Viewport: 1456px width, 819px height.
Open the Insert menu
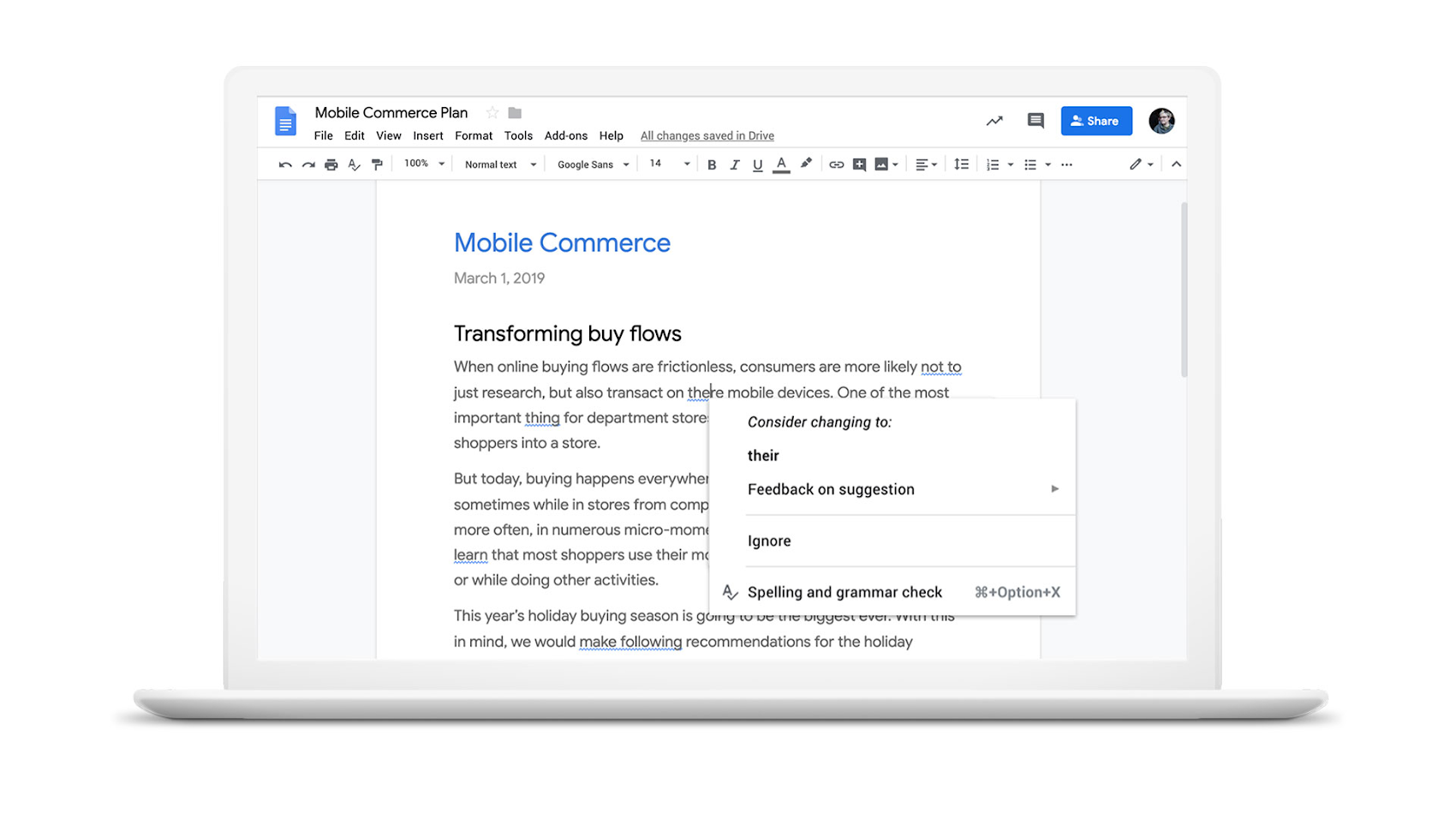(428, 135)
